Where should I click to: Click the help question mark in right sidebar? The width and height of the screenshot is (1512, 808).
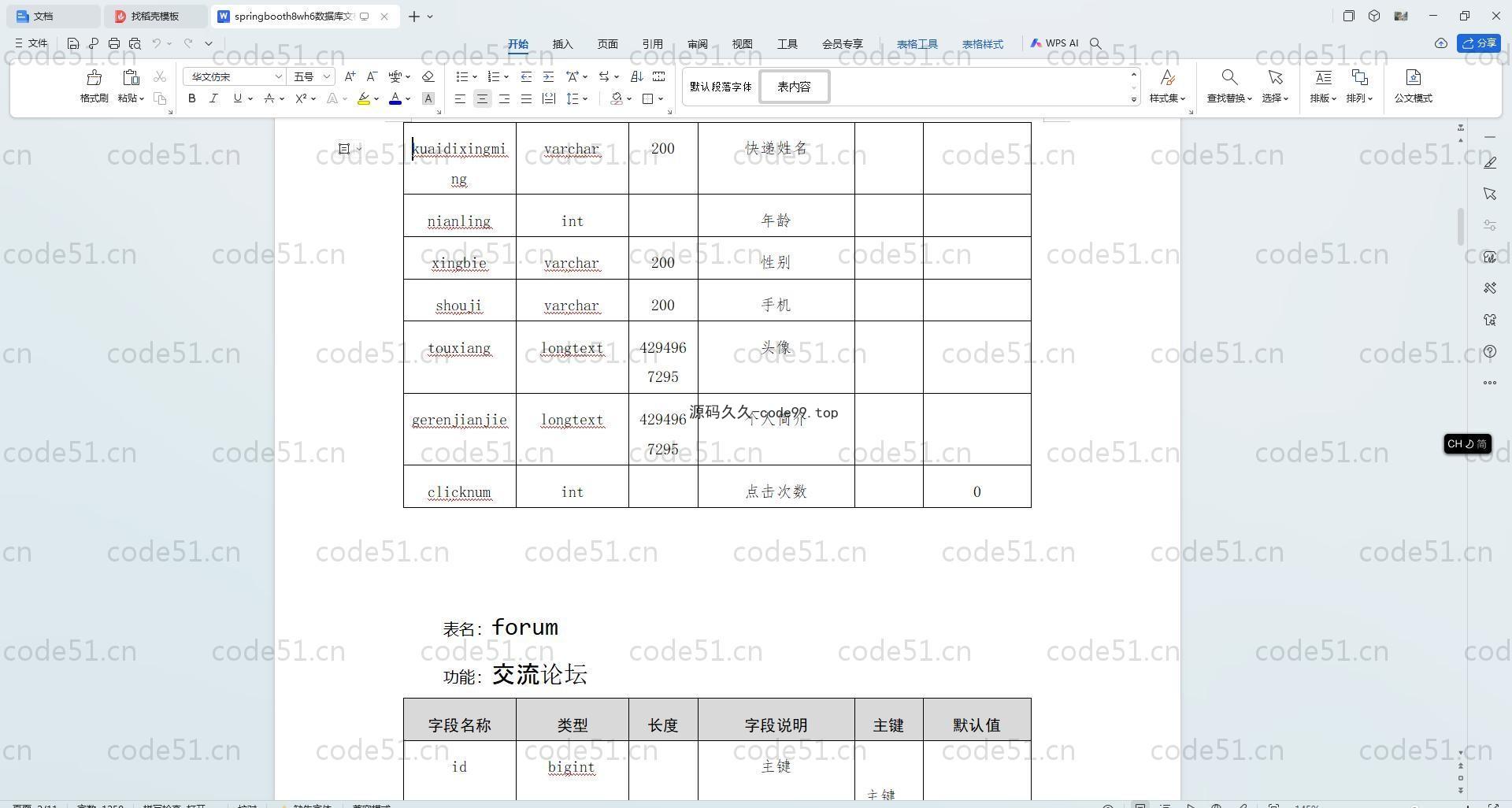(x=1490, y=351)
